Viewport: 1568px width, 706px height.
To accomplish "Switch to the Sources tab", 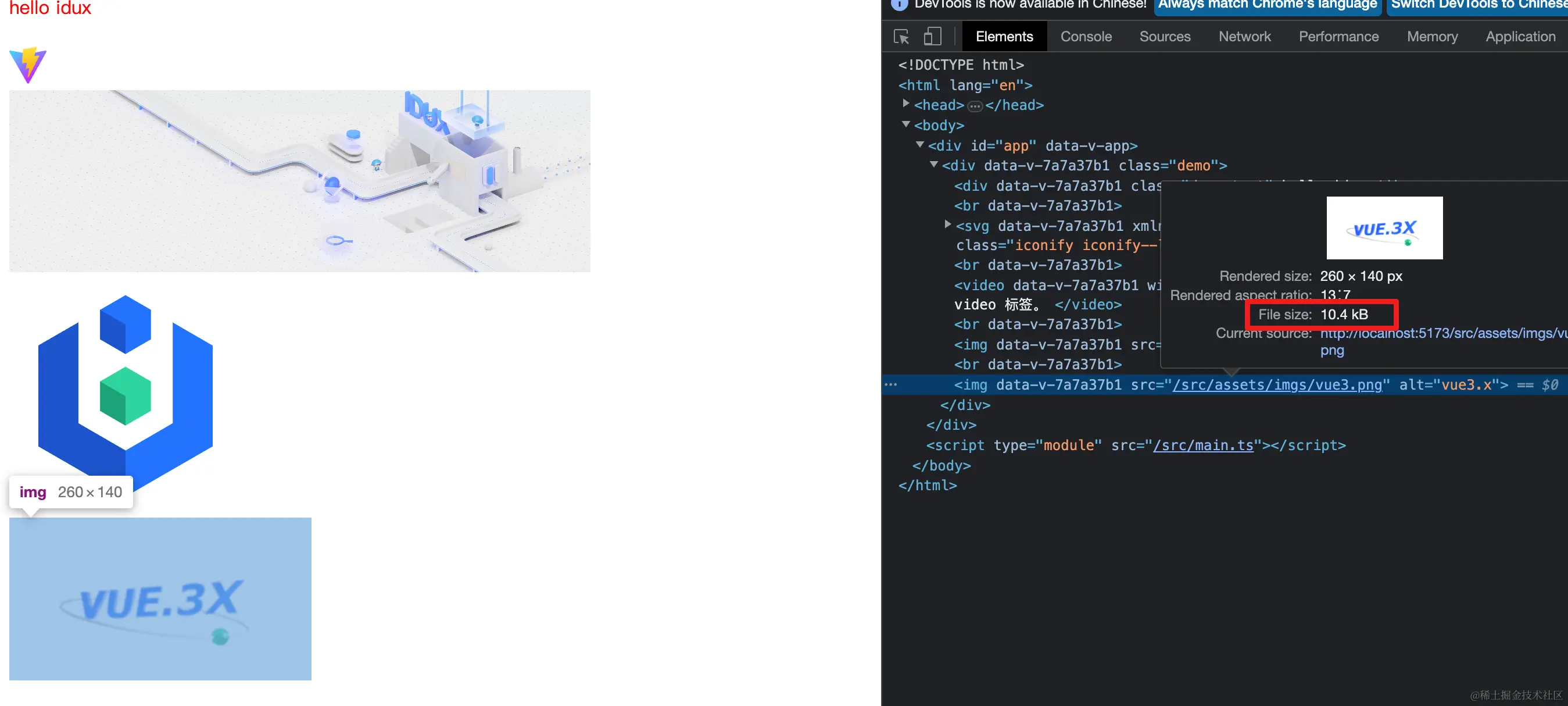I will 1165,37.
